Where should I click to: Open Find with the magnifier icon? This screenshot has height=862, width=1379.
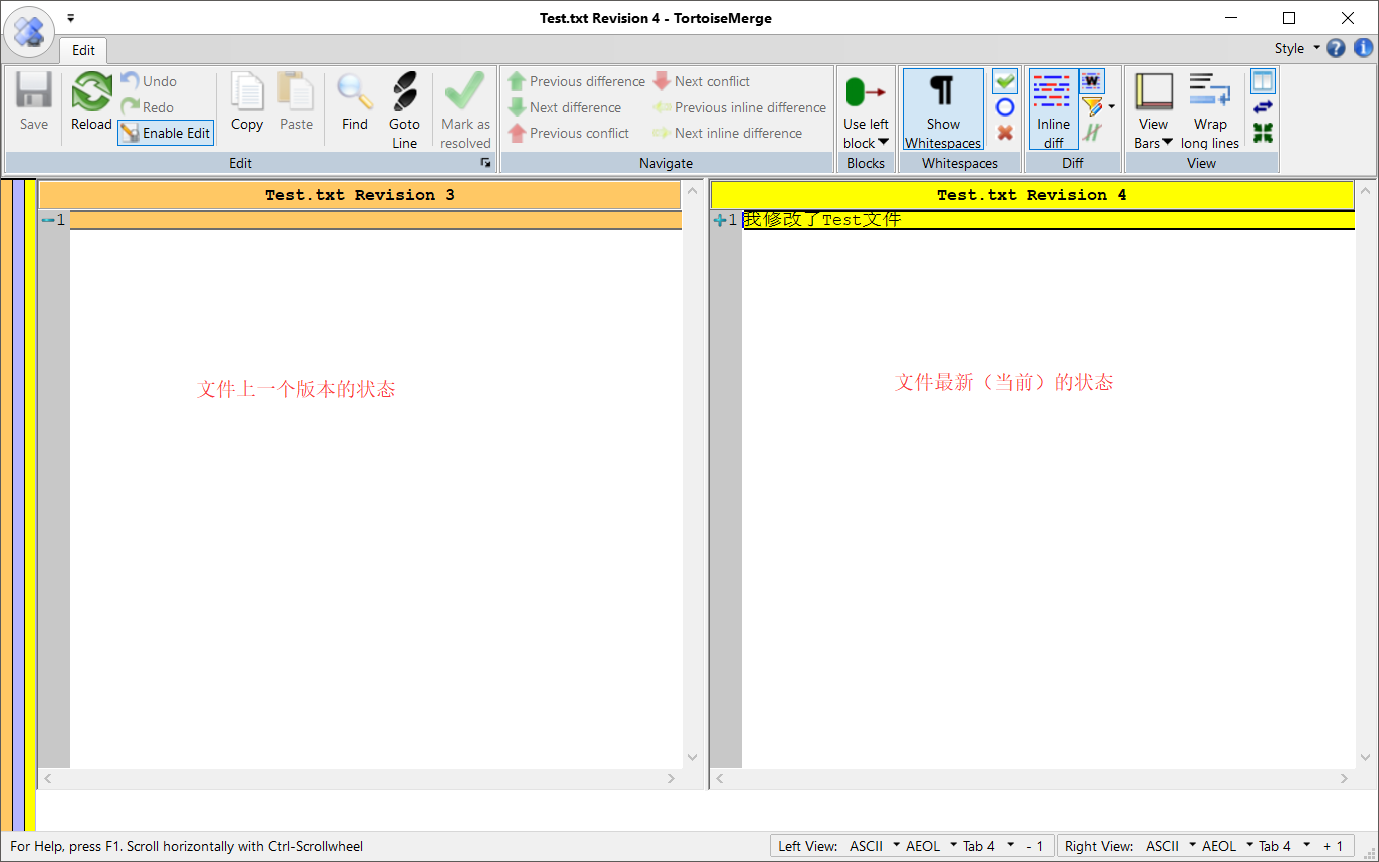[355, 92]
